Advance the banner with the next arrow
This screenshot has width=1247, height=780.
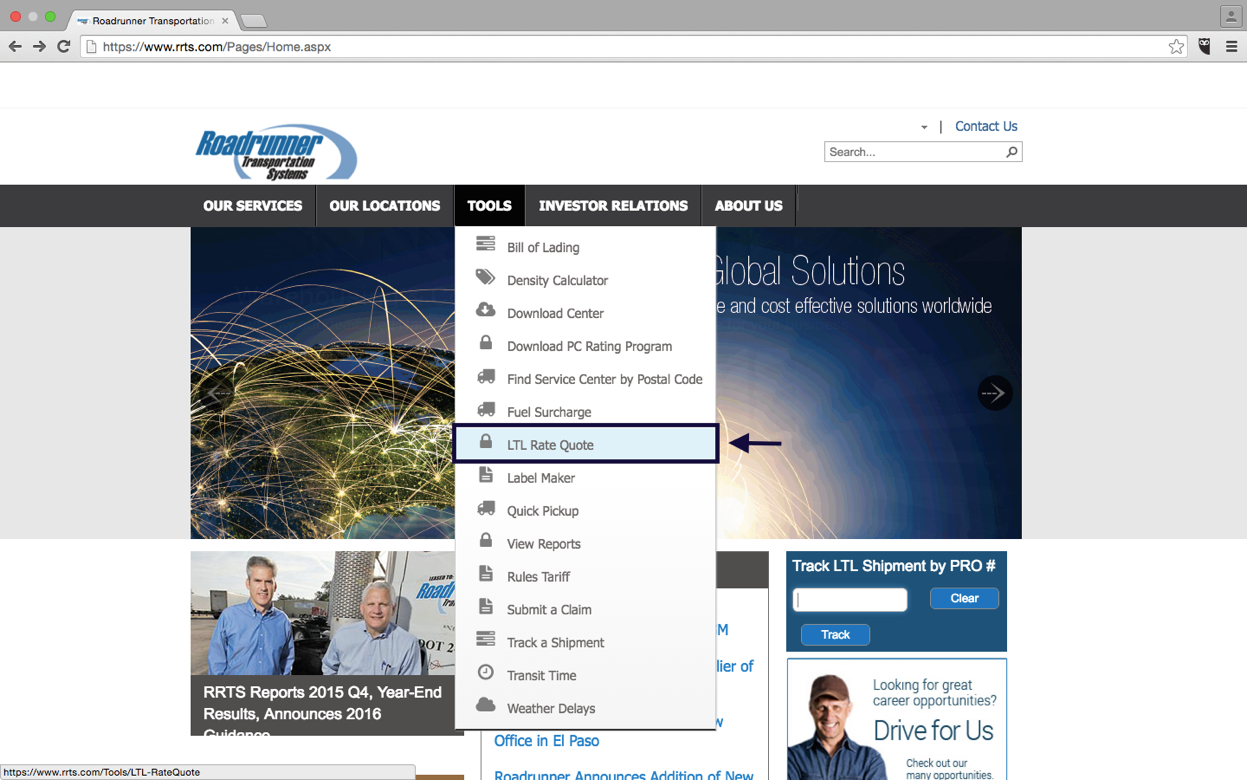point(994,393)
